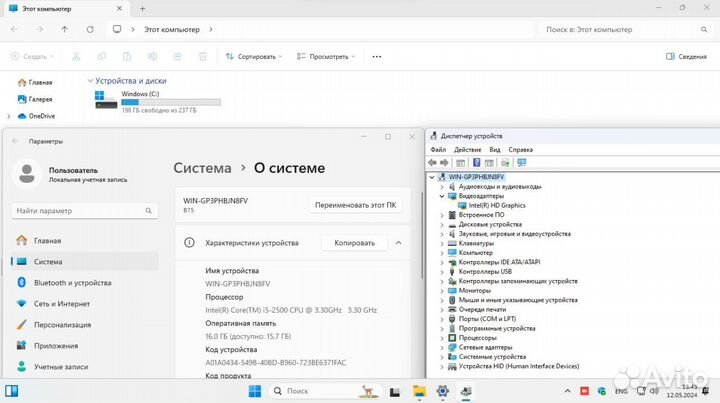The height and width of the screenshot is (403, 720).
Task: Expand the Сетевые адаптеры node
Action: 442,347
